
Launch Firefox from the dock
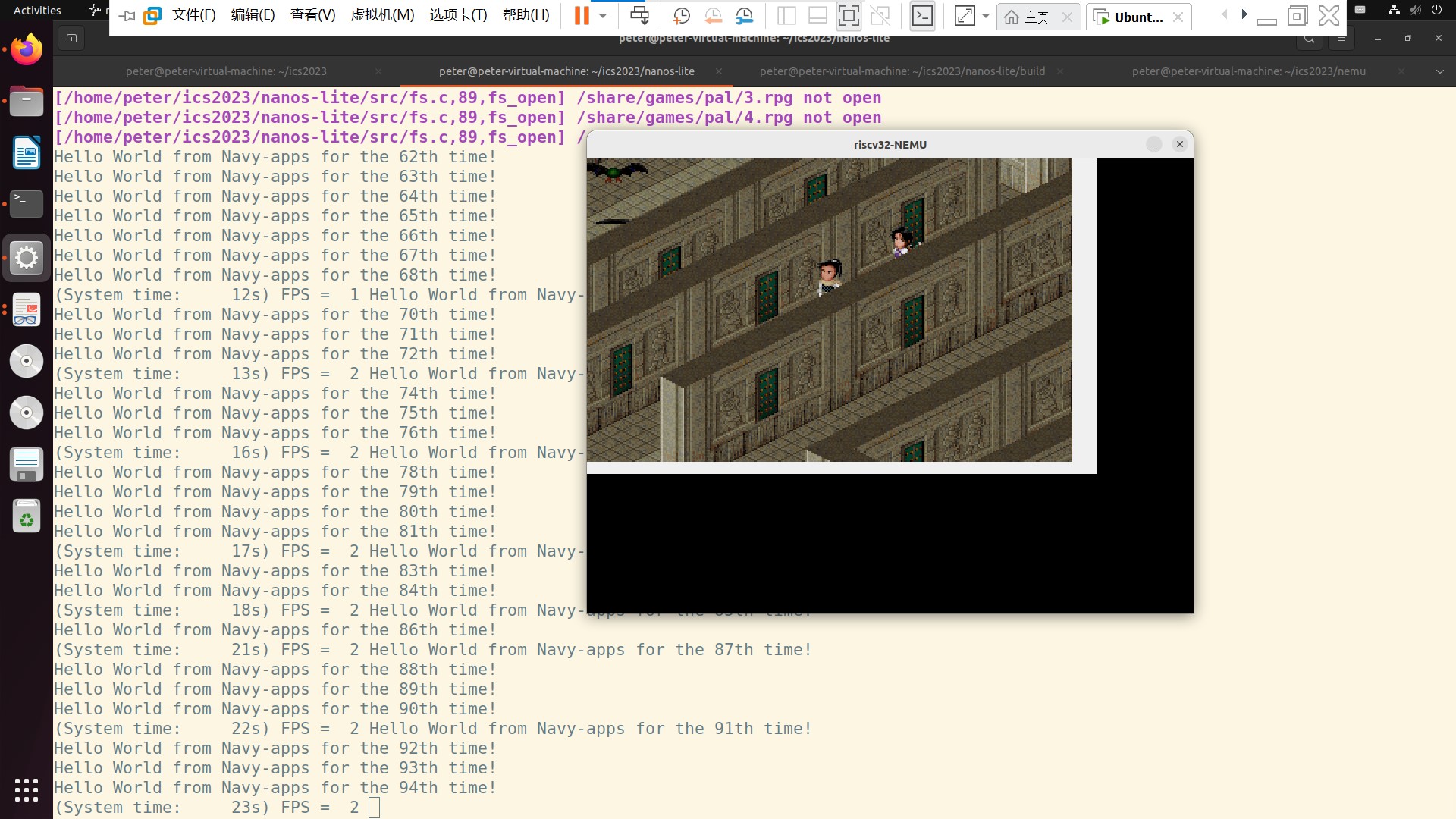click(27, 50)
